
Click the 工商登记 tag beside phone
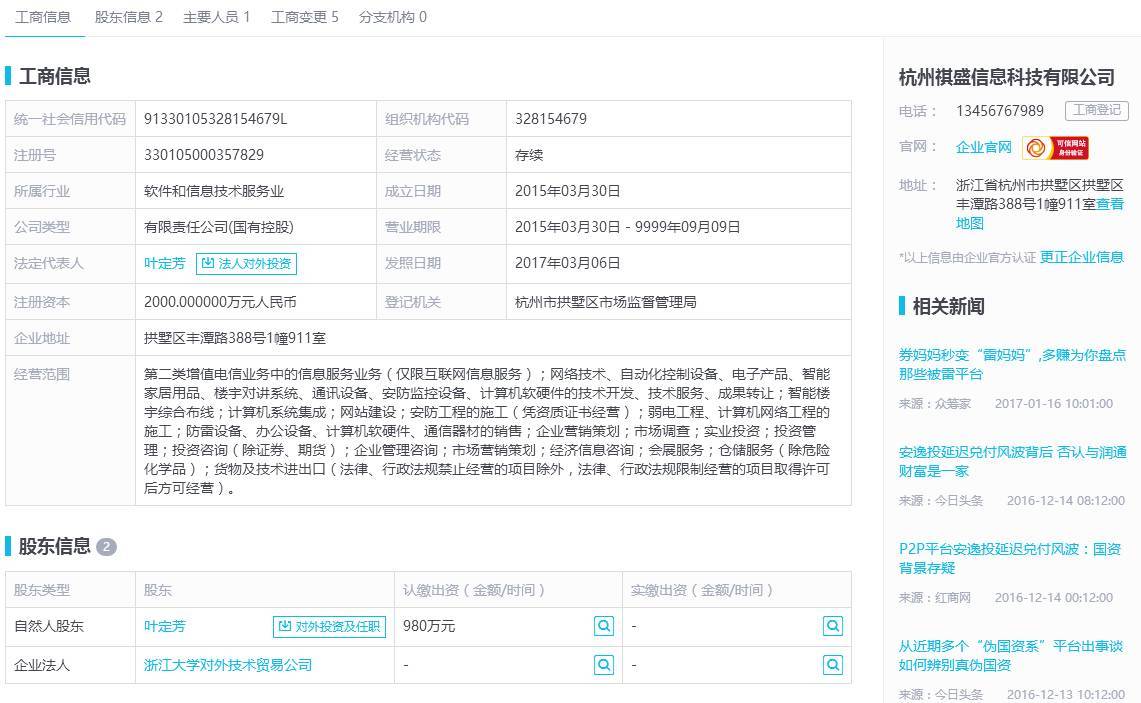1096,111
